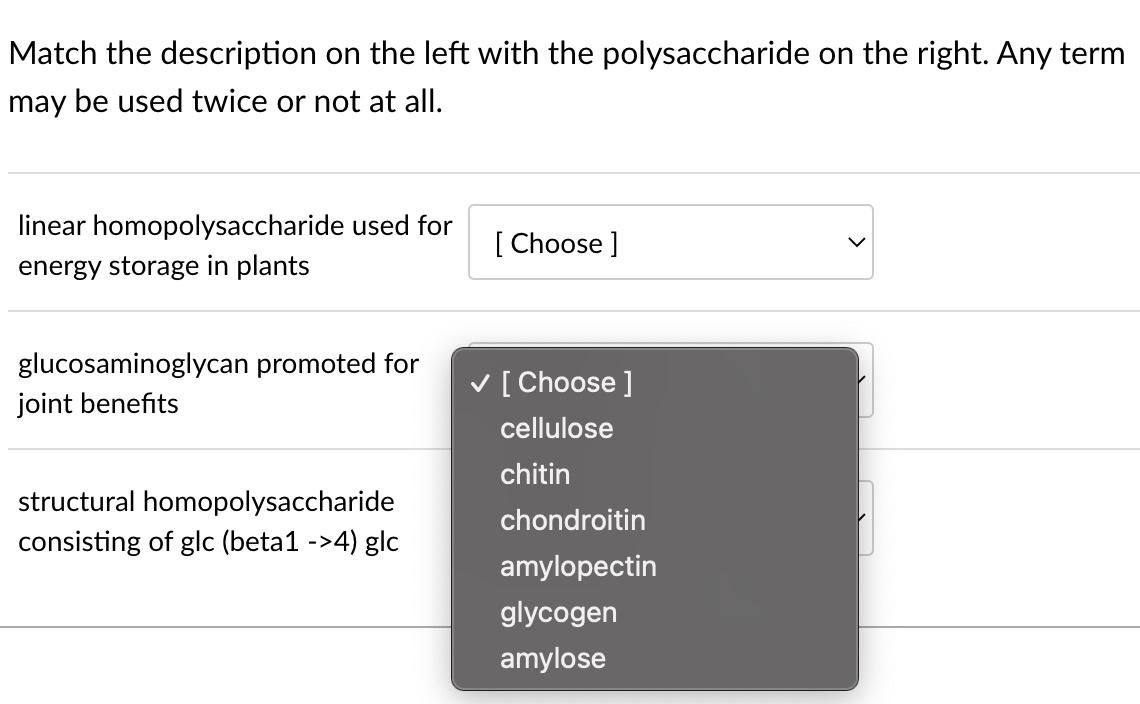
Task: Pick "amylose" at the bottom of the list
Action: point(553,658)
